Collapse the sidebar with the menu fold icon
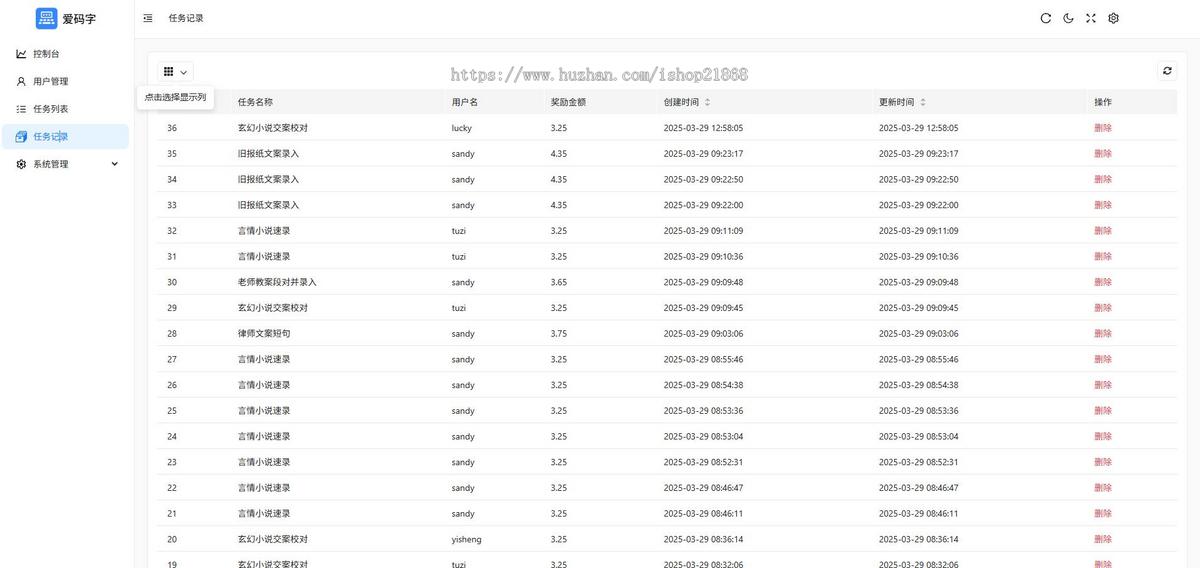Image resolution: width=1200 pixels, height=568 pixels. [x=148, y=18]
